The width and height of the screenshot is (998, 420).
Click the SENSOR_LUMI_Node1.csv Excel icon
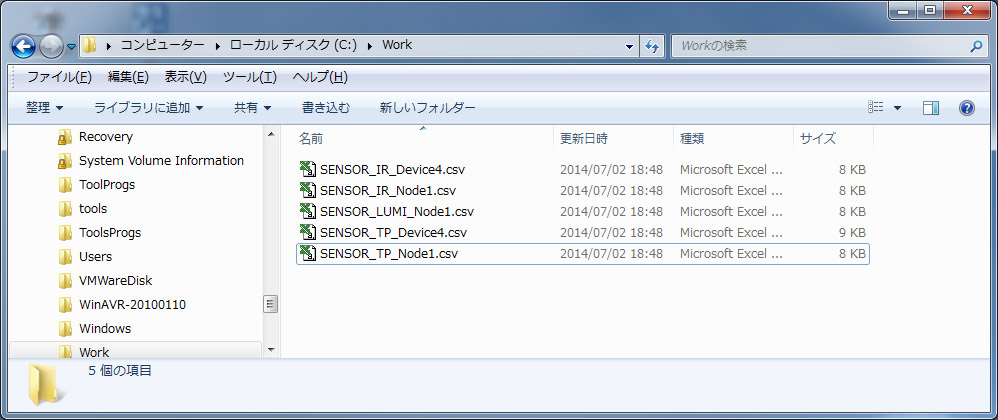click(x=308, y=211)
